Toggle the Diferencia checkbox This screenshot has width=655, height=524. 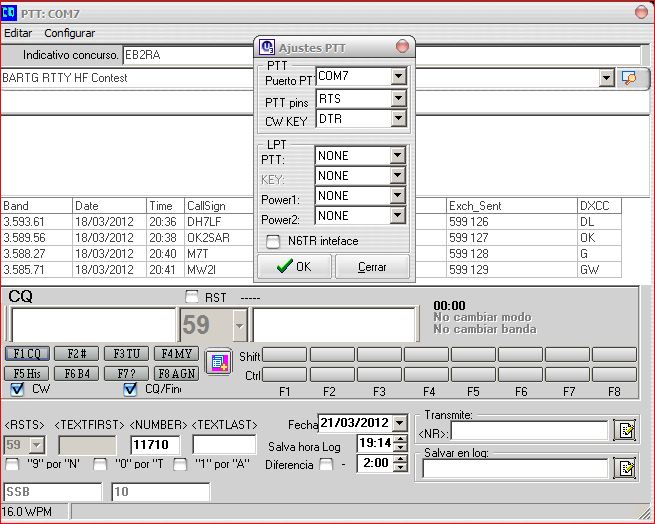coord(326,464)
